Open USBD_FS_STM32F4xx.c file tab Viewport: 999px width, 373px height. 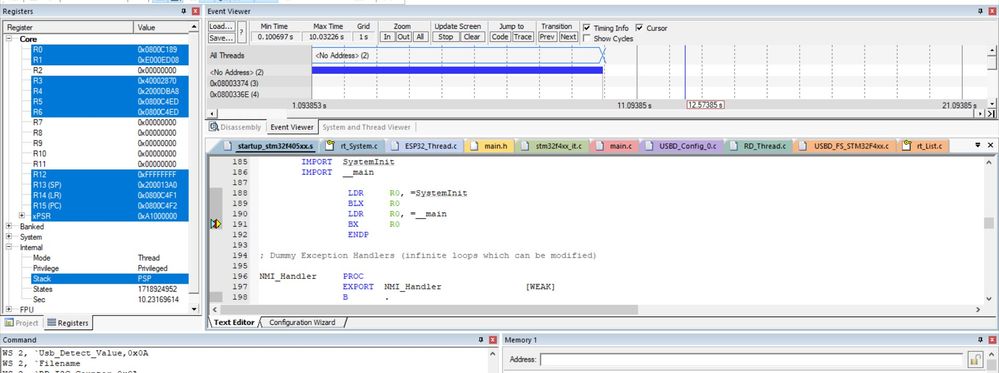(x=845, y=146)
